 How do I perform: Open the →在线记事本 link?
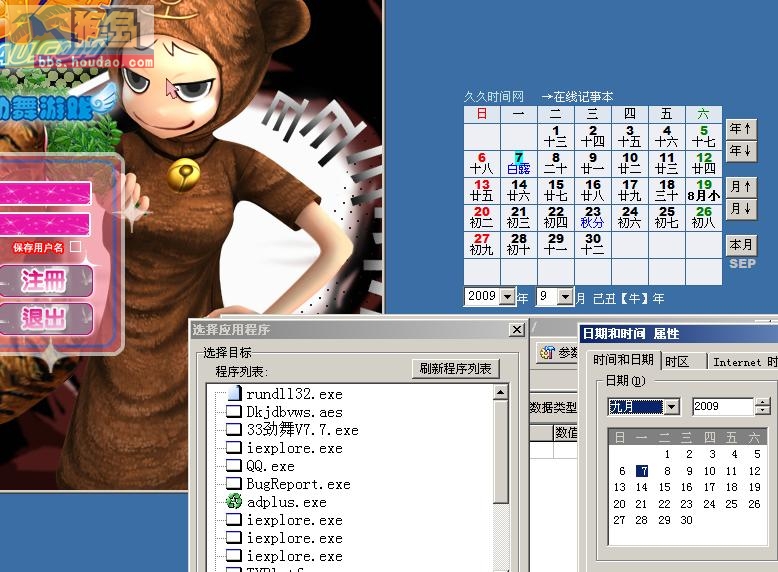pyautogui.click(x=577, y=96)
